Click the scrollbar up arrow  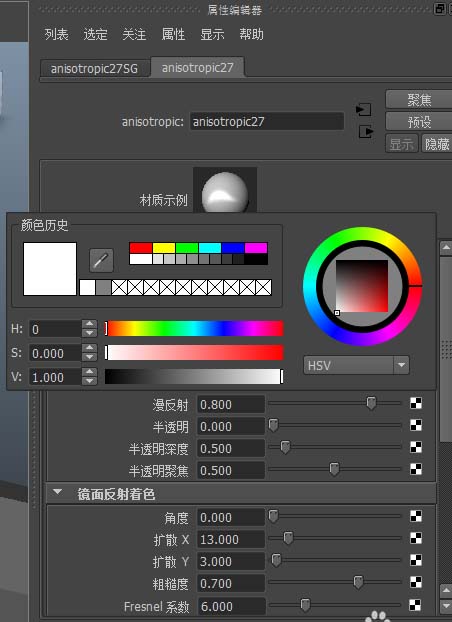coord(446,248)
